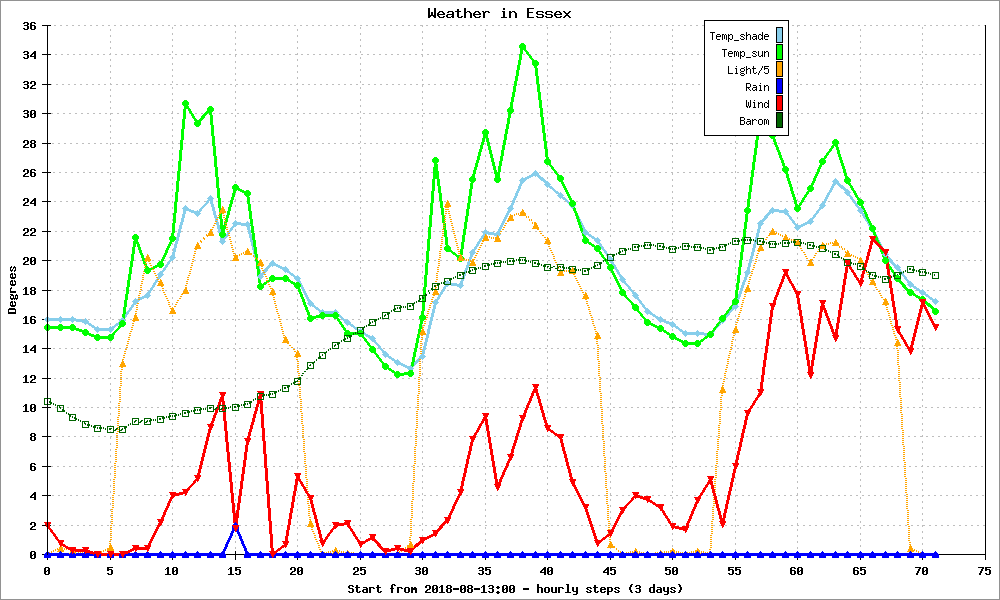Click the y-axis tick label 18
Viewport: 1000px width, 600px height.
29,290
